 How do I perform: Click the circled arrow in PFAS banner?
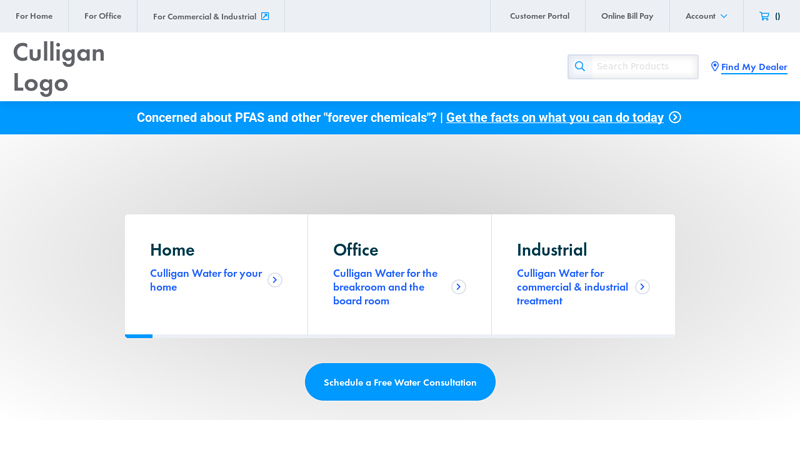(675, 117)
